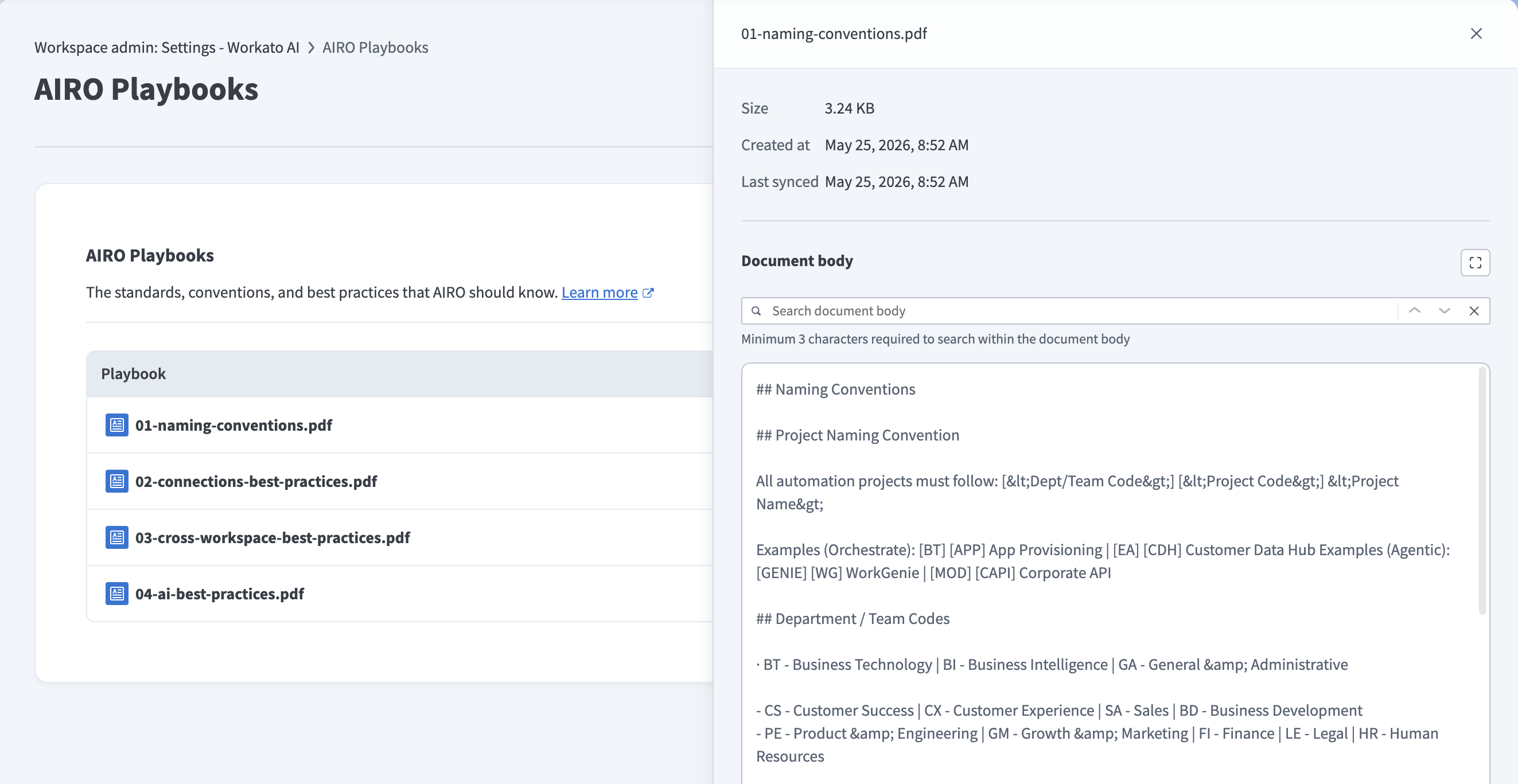Screen dimensions: 1518x784
Task: Click 'All automation projects must follow' paragraph
Action: point(1077,493)
